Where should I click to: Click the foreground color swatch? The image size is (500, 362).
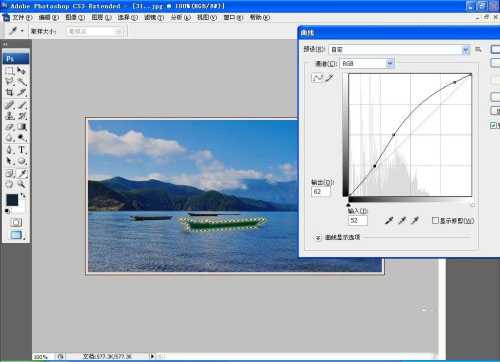pyautogui.click(x=12, y=200)
